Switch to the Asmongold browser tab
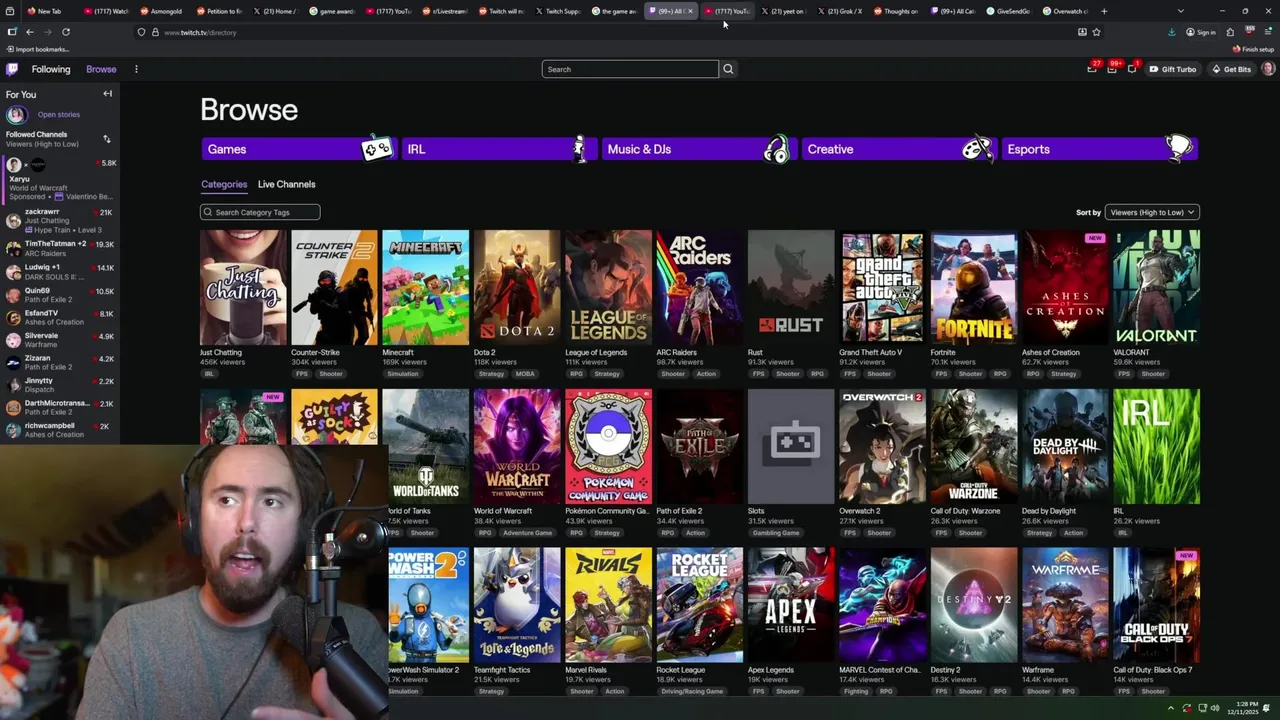 click(162, 11)
